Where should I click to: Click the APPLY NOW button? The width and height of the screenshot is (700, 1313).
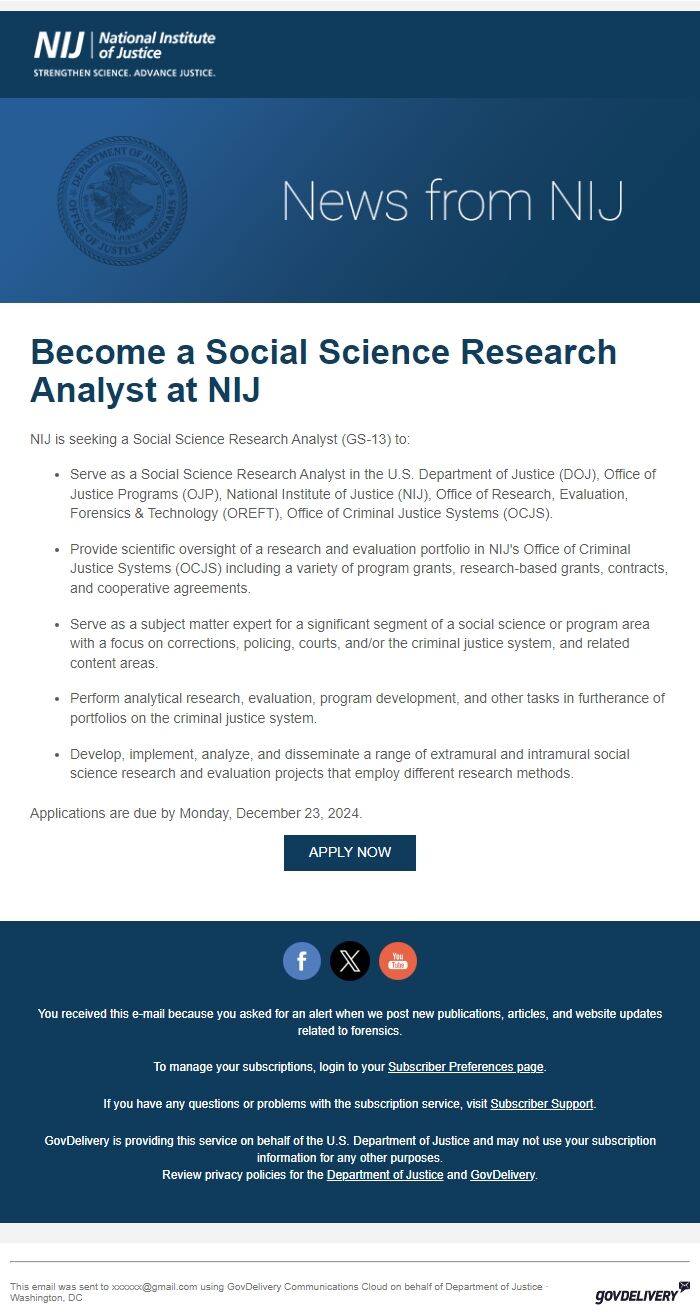pyautogui.click(x=350, y=852)
